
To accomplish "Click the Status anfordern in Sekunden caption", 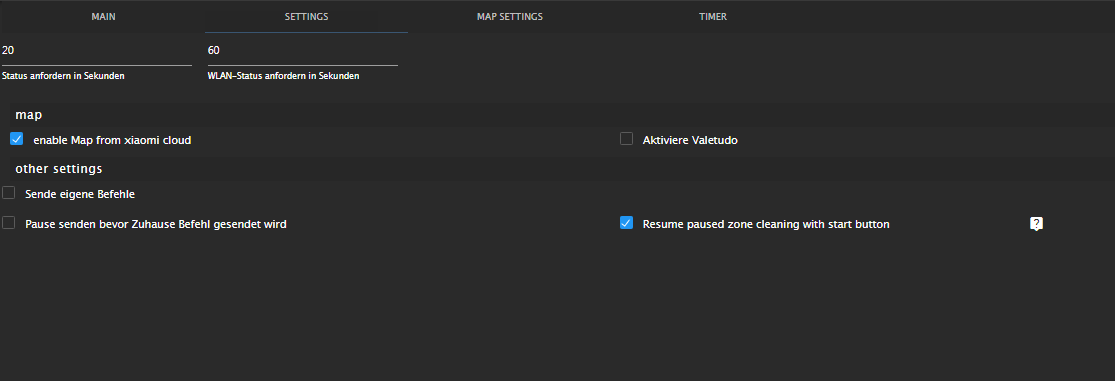I will [x=63, y=76].
